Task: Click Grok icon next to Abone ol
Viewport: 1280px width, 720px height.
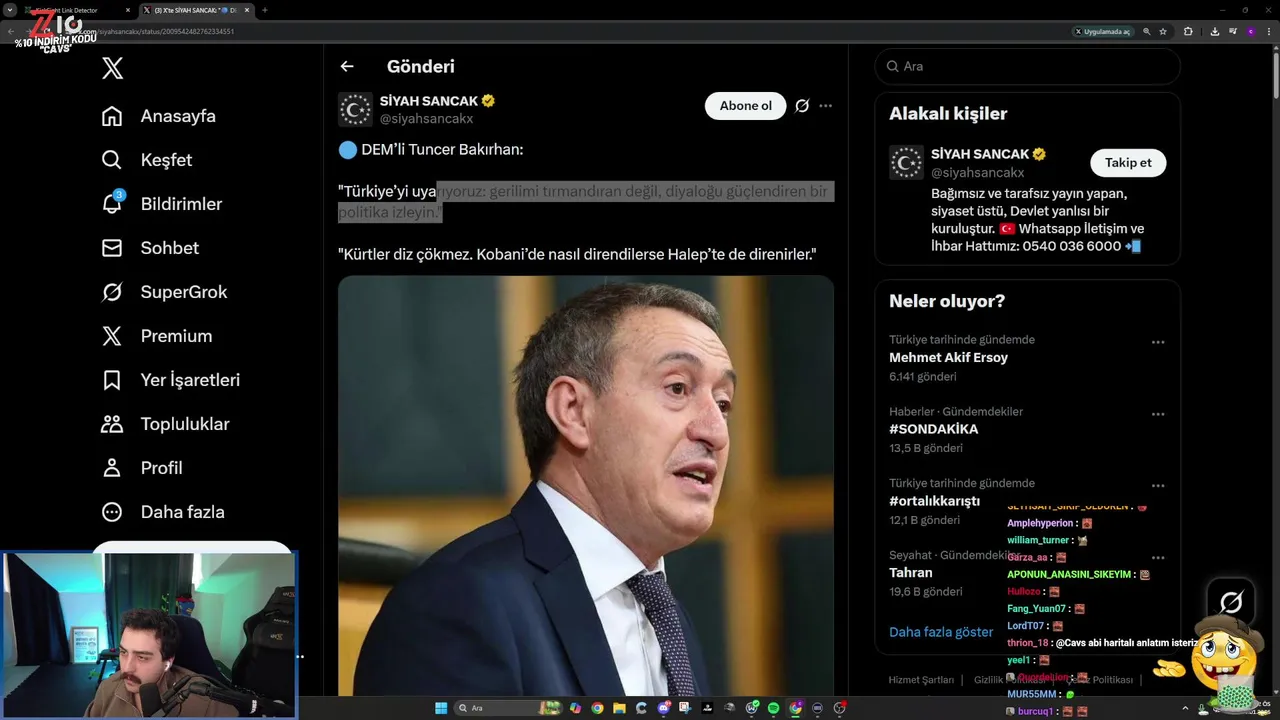Action: click(802, 106)
